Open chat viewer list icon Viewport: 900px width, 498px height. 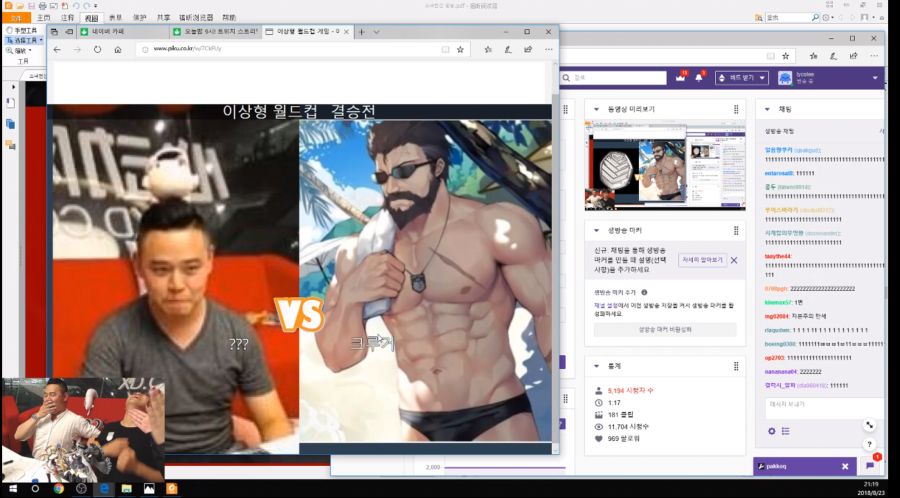pos(786,431)
